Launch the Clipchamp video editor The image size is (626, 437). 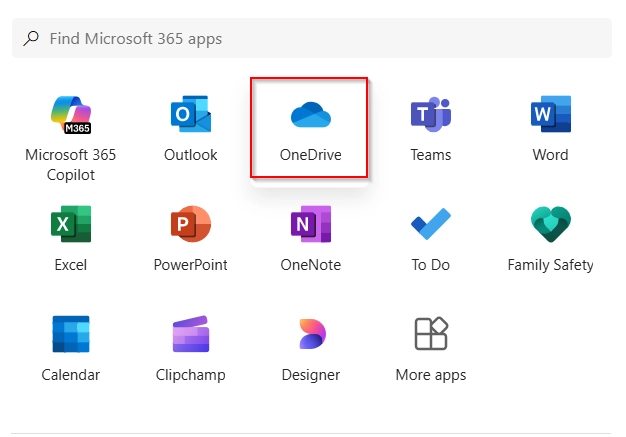coord(190,349)
